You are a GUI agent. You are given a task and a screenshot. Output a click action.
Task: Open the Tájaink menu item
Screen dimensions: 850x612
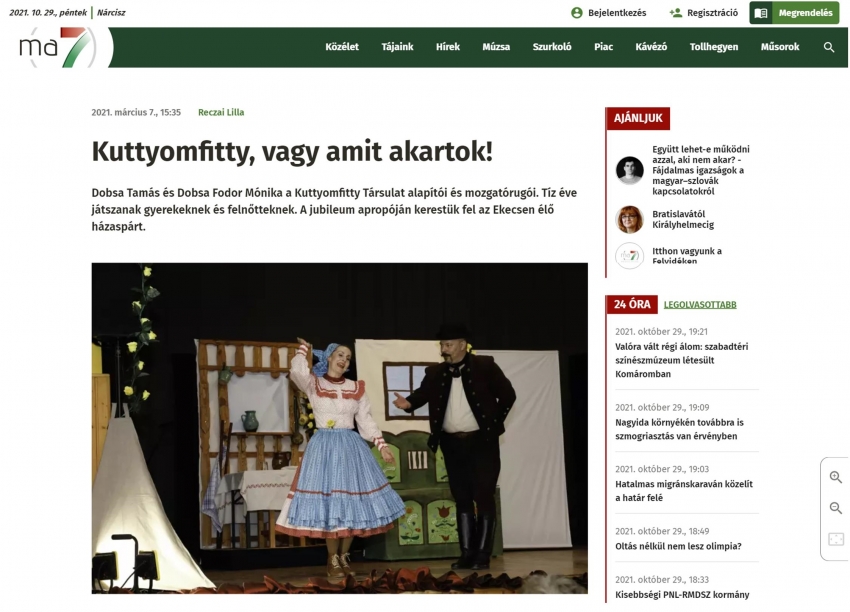click(x=397, y=47)
